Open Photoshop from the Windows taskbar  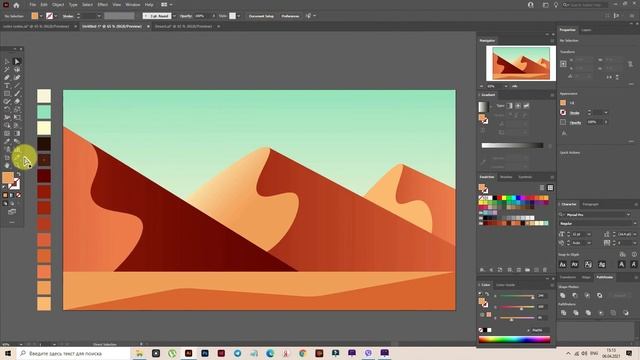205,353
